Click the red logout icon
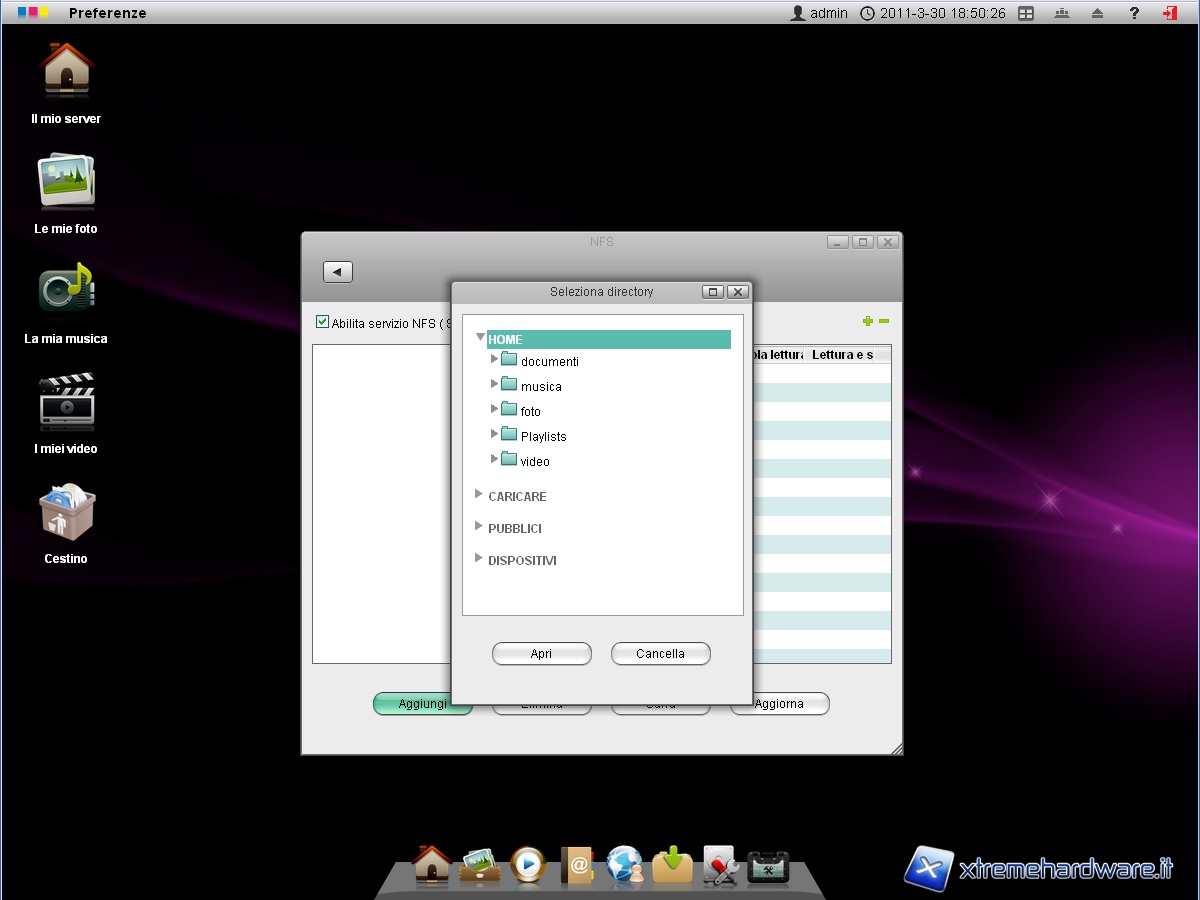Viewport: 1200px width, 900px height. [x=1169, y=13]
